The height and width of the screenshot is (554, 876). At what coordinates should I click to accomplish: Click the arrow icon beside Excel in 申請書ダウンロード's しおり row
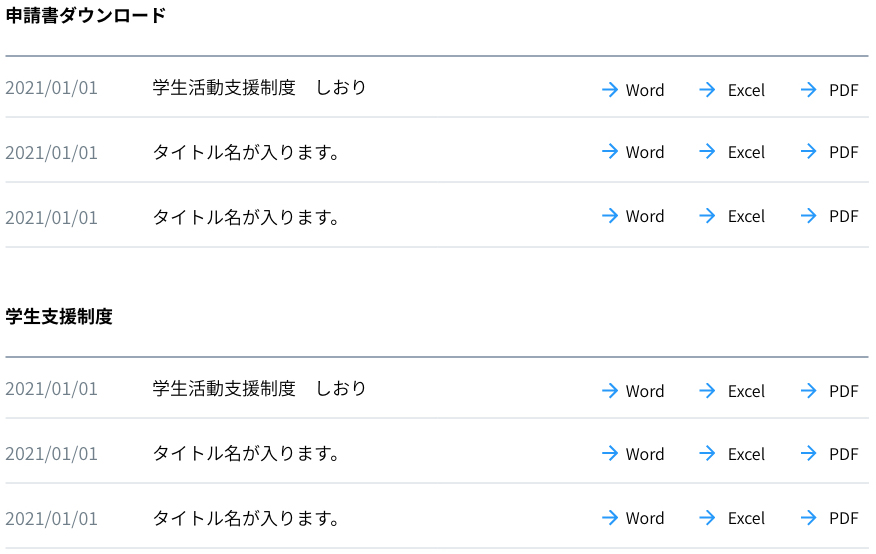(x=707, y=90)
